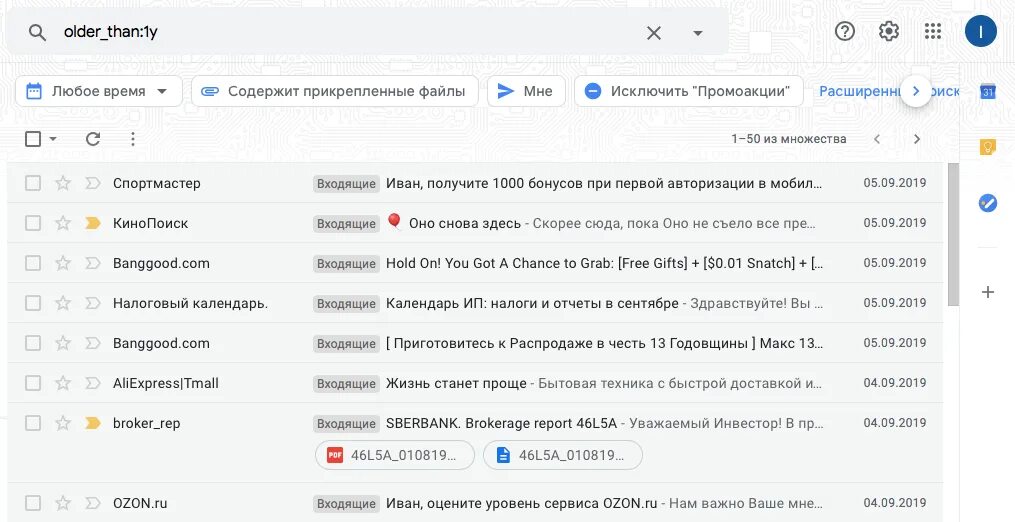The height and width of the screenshot is (522, 1015).
Task: Toggle the Мне recipient filter chip
Action: (x=526, y=91)
